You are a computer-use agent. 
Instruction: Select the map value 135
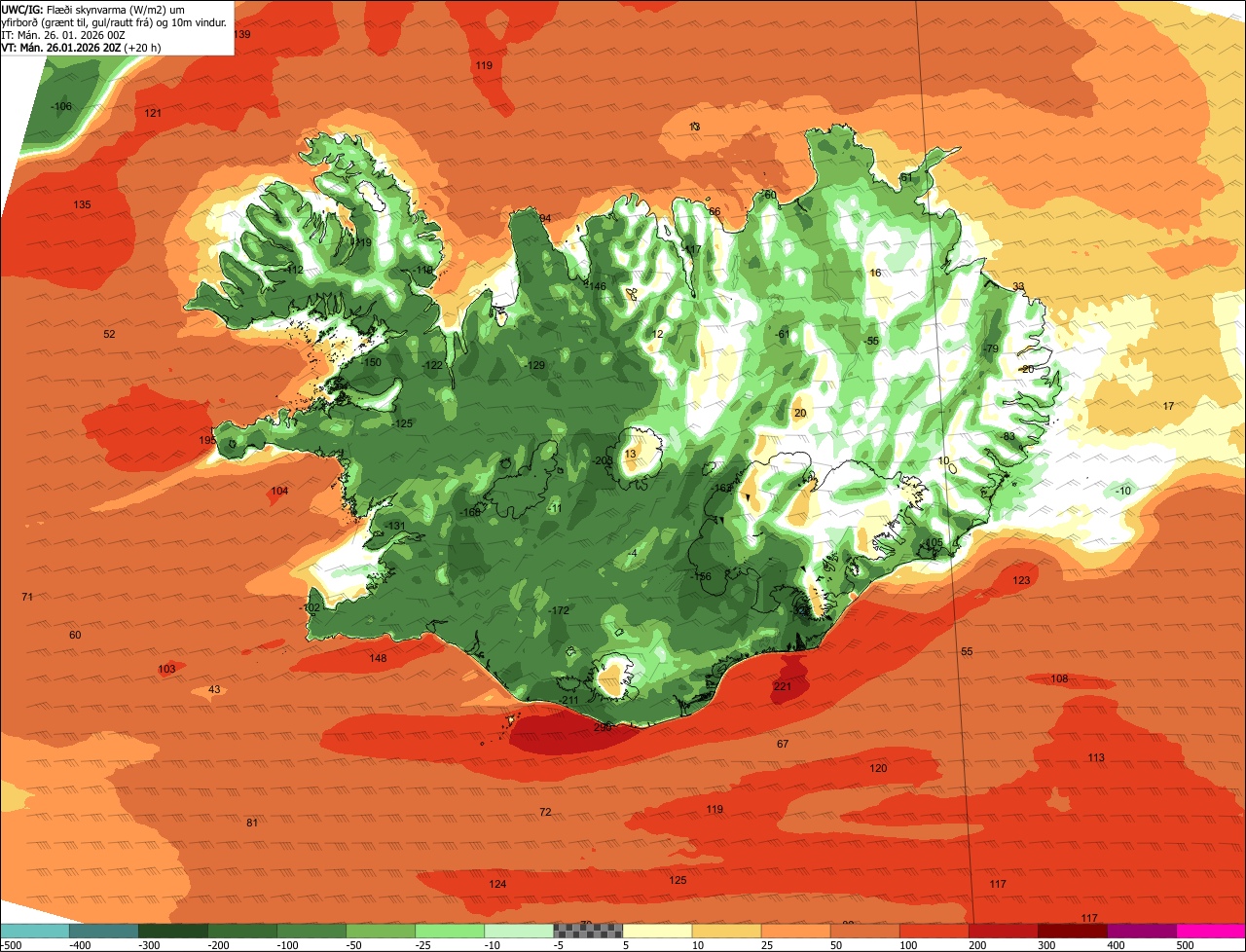pyautogui.click(x=82, y=204)
